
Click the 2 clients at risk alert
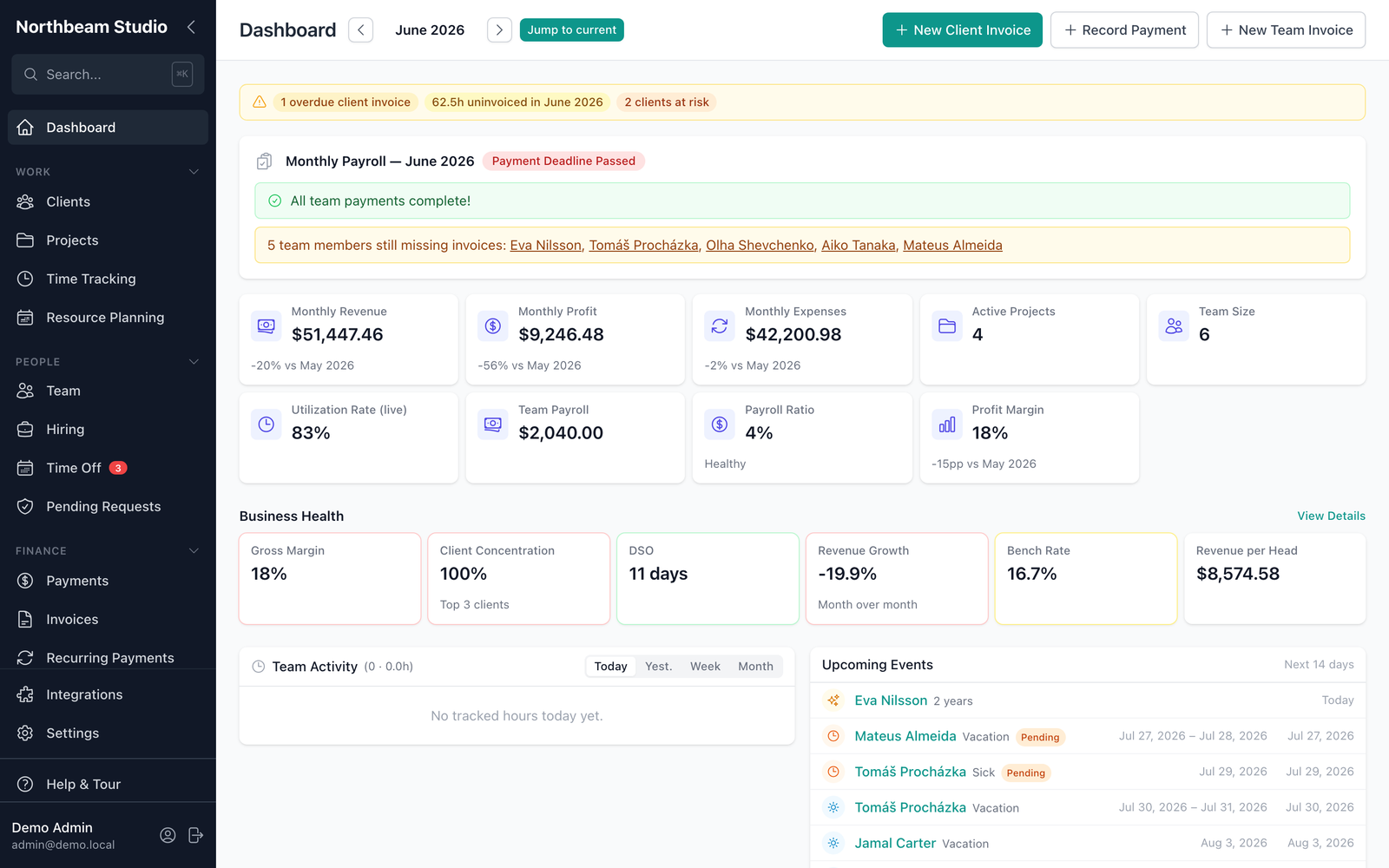point(667,102)
